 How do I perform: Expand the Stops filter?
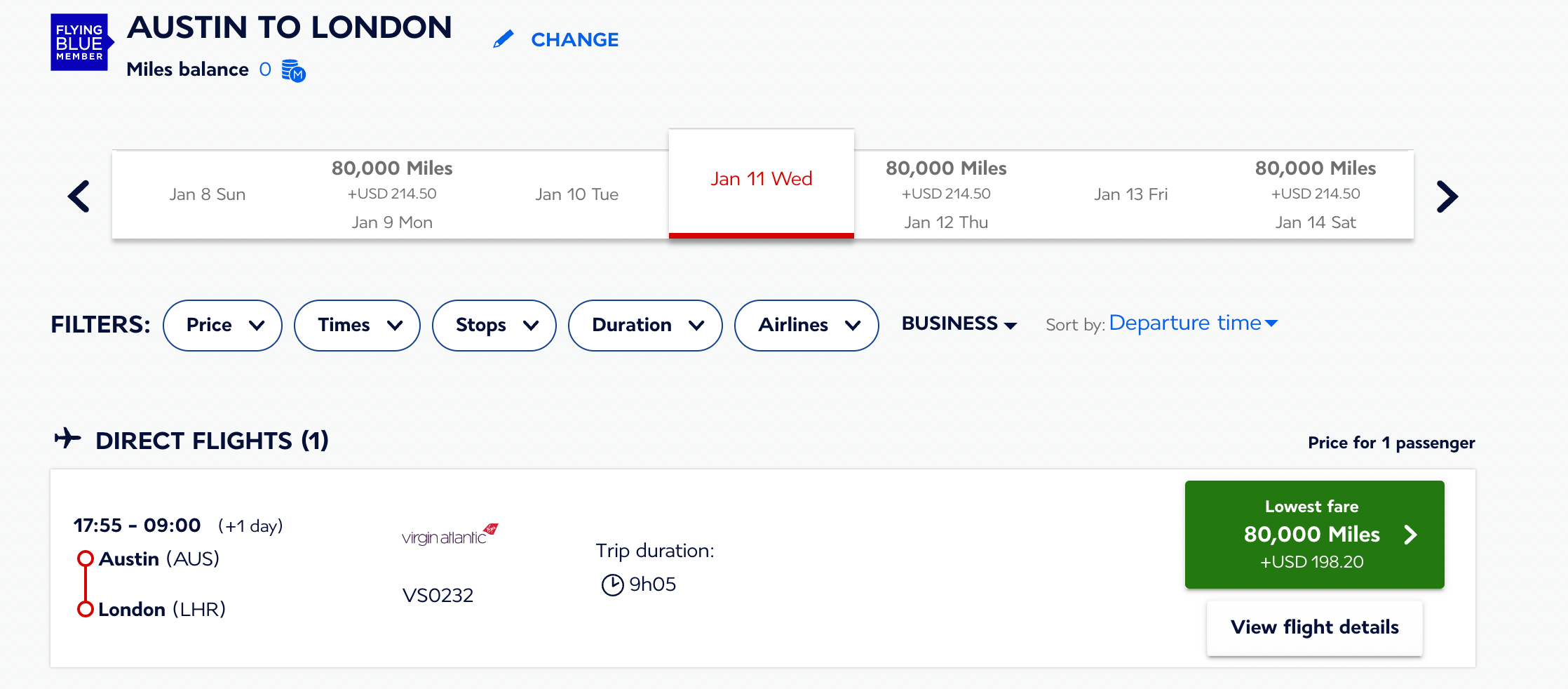tap(494, 325)
